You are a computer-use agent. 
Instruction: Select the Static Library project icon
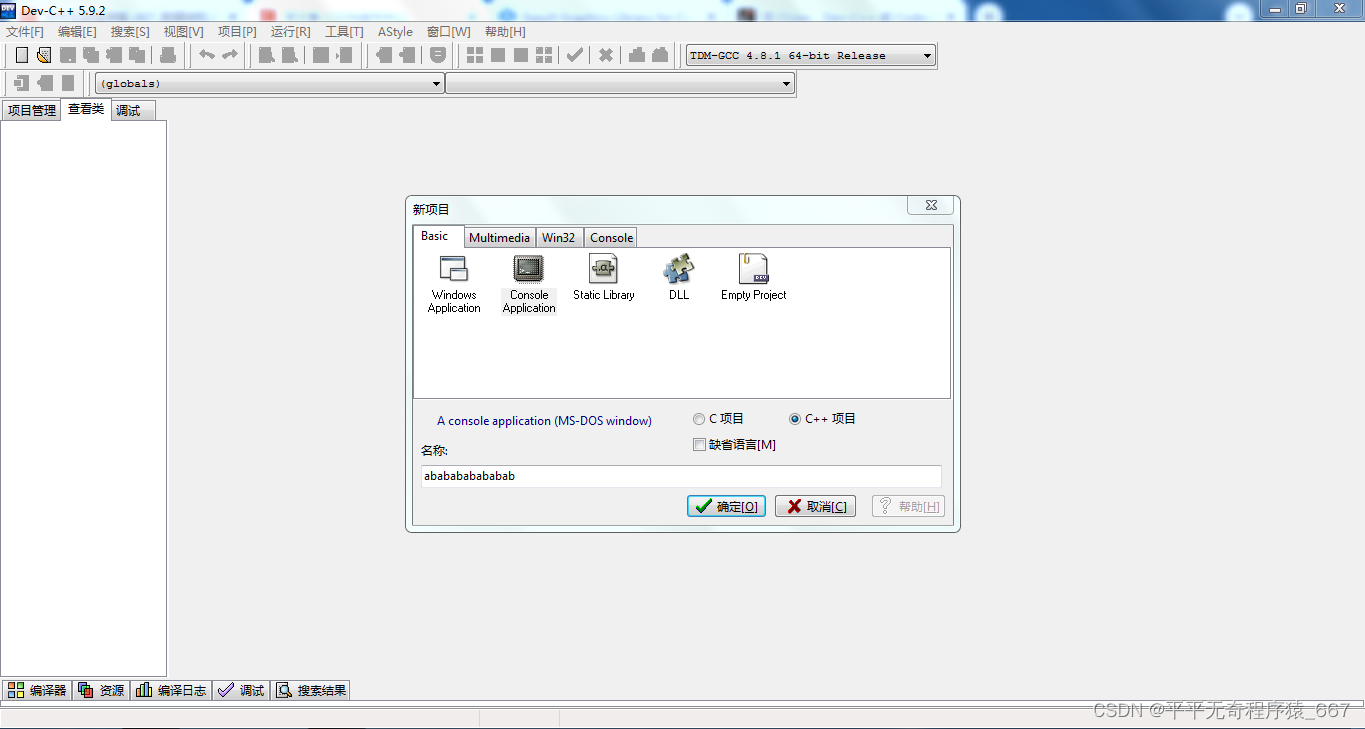(604, 278)
